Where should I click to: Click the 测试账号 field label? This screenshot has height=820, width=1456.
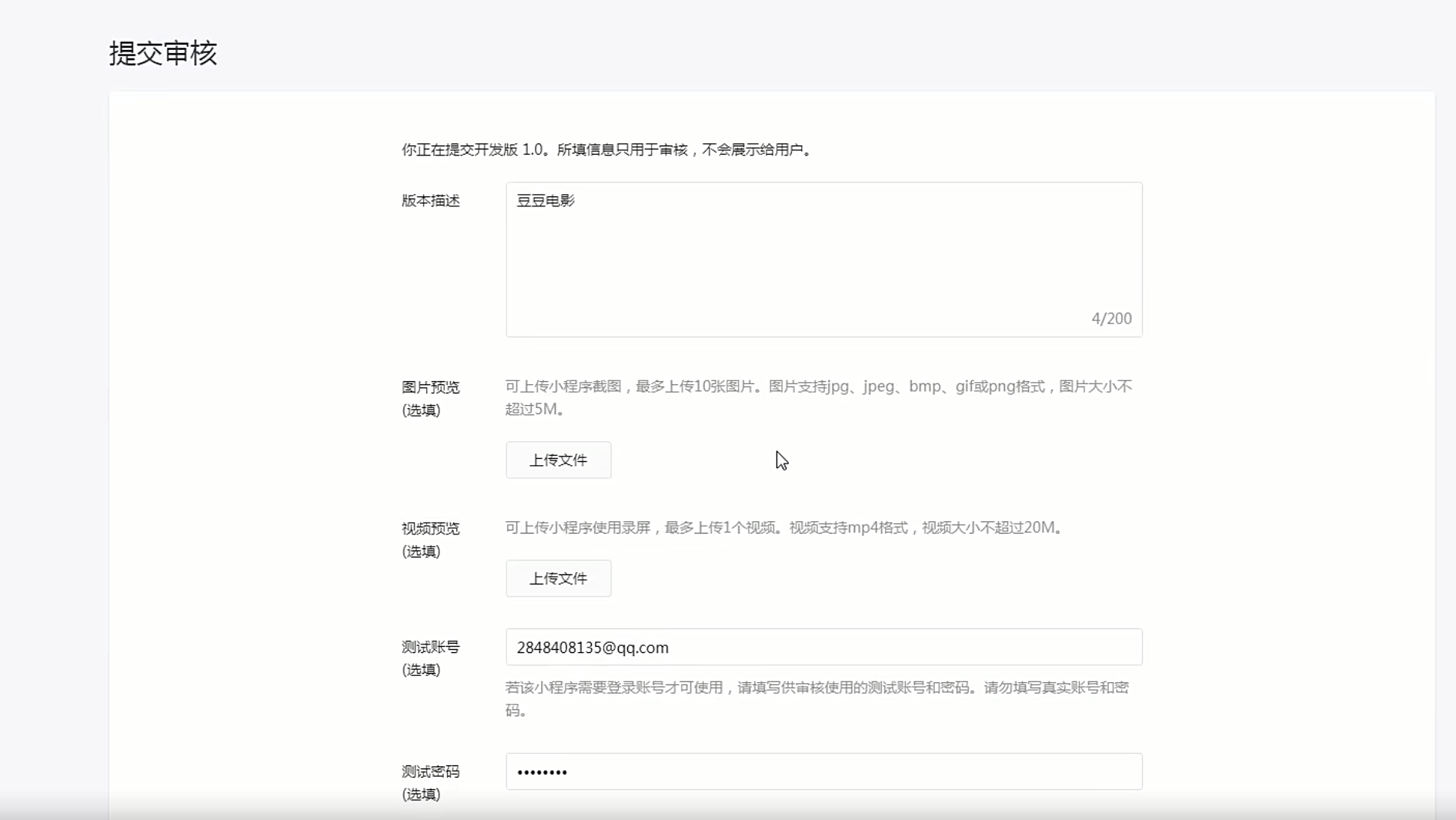[x=430, y=648]
